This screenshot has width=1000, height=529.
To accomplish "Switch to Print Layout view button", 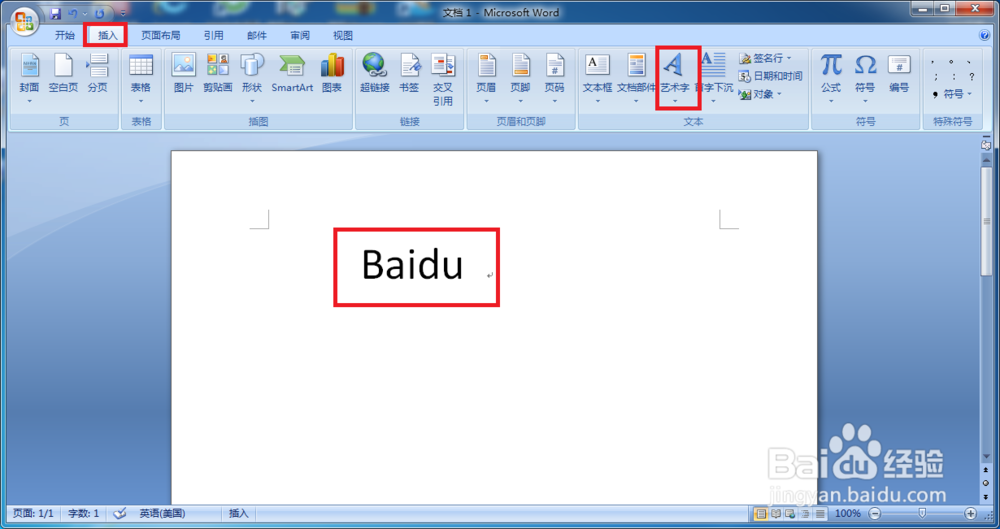I will point(761,514).
